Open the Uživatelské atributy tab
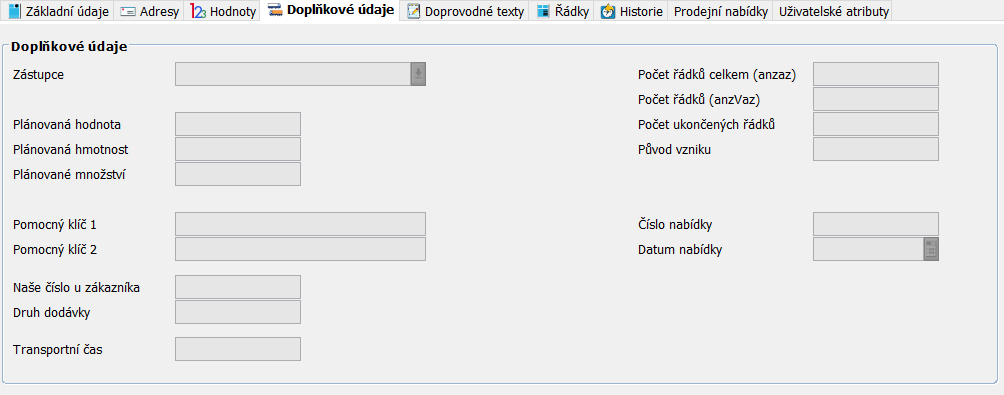 834,12
